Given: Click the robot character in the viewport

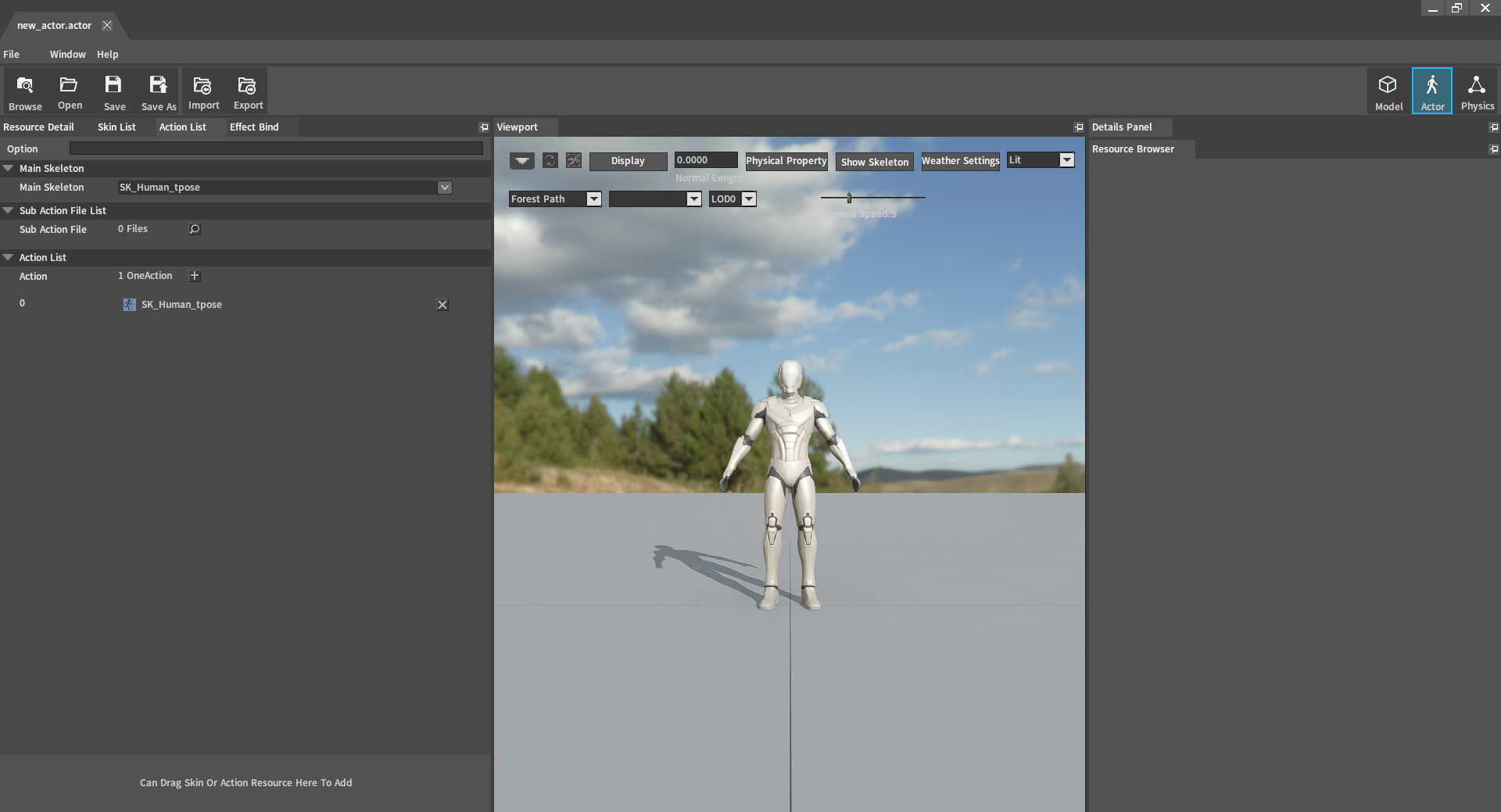Looking at the screenshot, I should coord(790,485).
